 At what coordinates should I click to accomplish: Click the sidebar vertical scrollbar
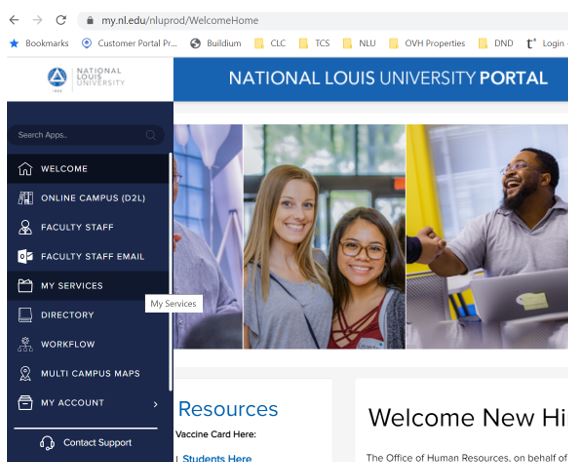pos(171,272)
